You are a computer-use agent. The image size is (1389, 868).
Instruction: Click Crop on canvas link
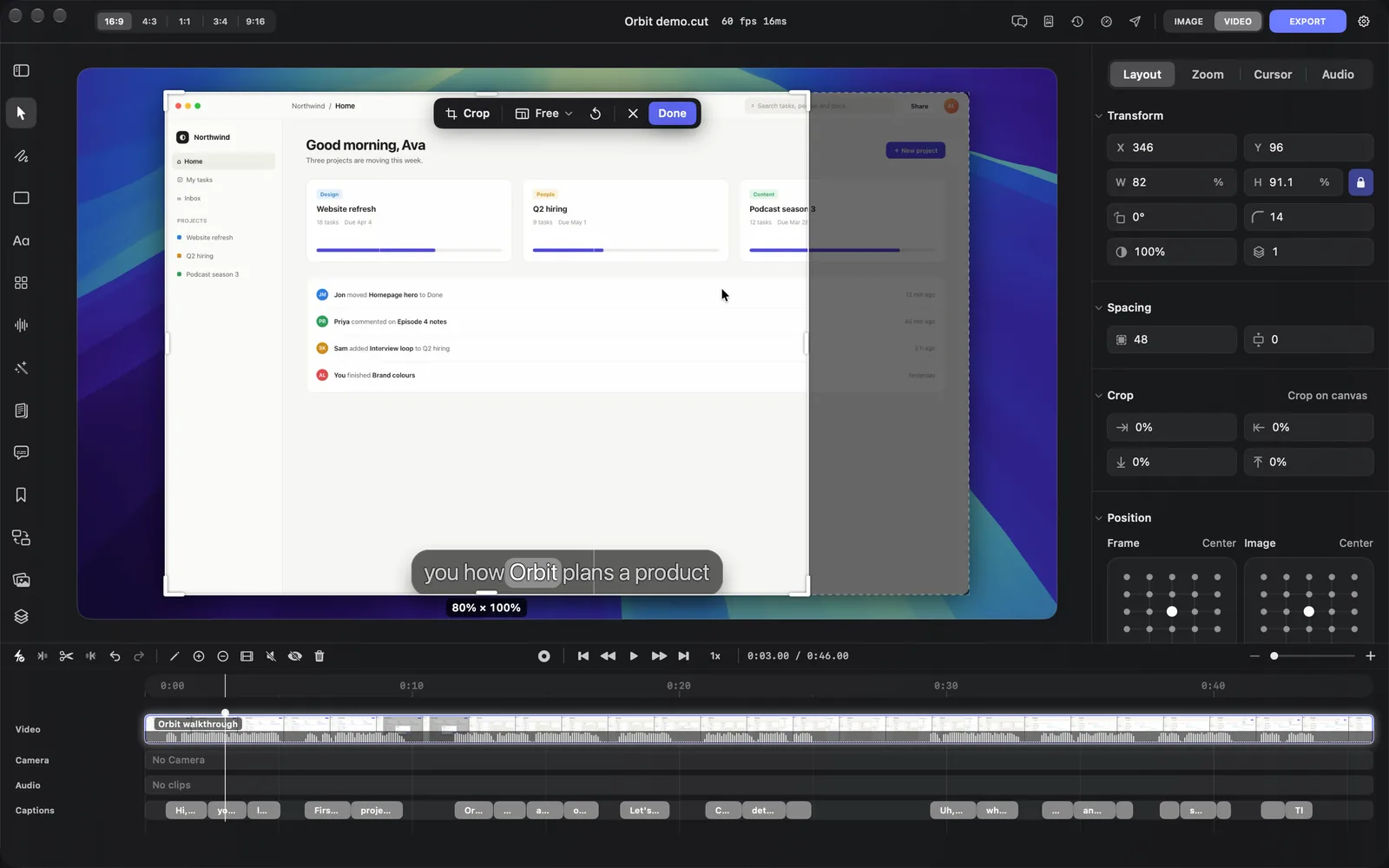[x=1326, y=396]
